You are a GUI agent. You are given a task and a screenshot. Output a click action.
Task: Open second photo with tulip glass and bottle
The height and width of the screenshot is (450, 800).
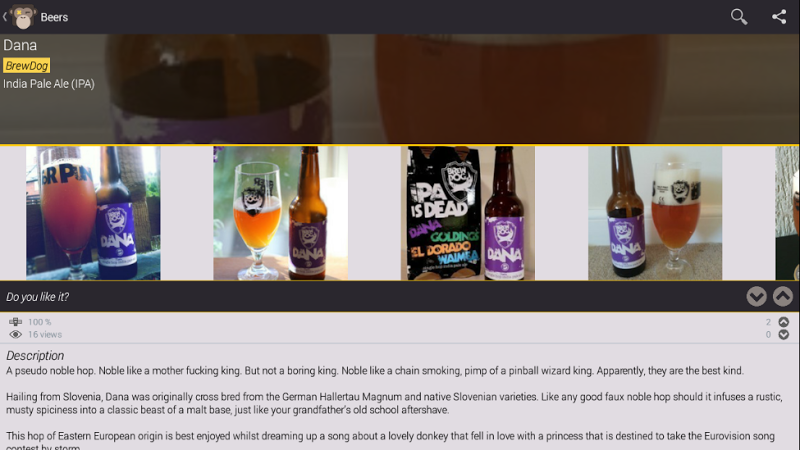[x=281, y=213]
